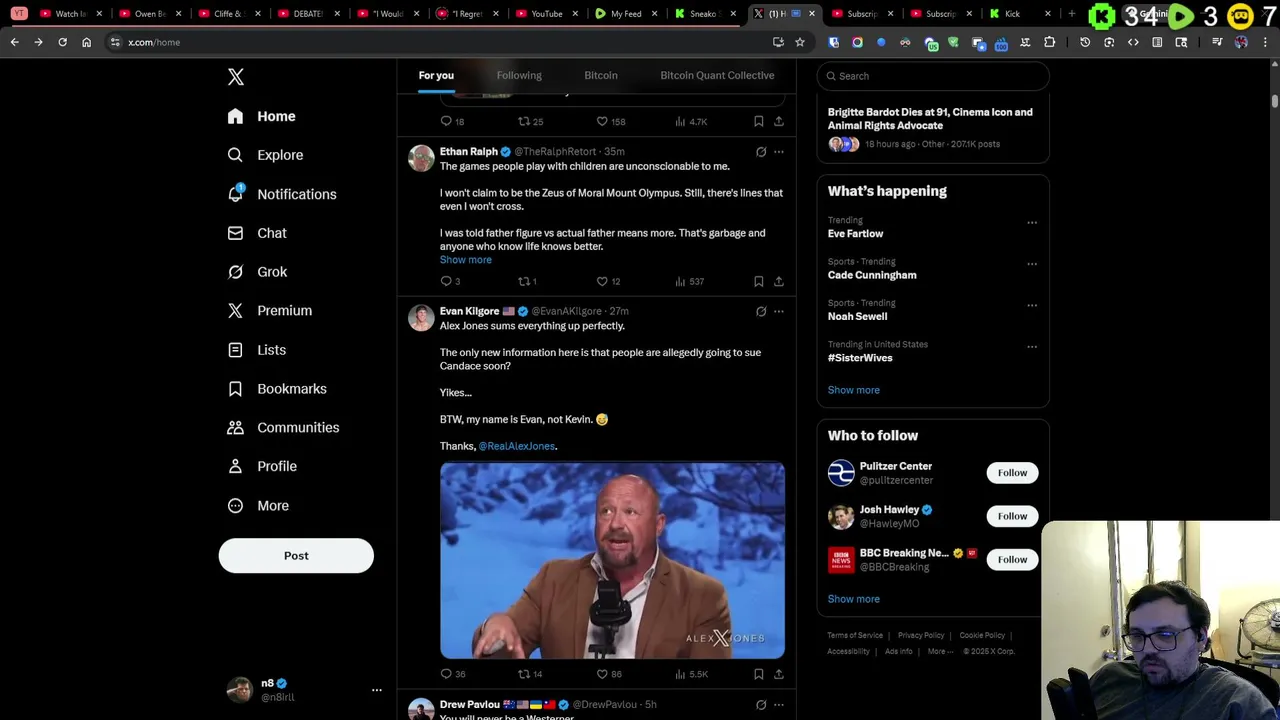Open account menu dots next to n8
Image resolution: width=1280 pixels, height=720 pixels.
tap(377, 690)
